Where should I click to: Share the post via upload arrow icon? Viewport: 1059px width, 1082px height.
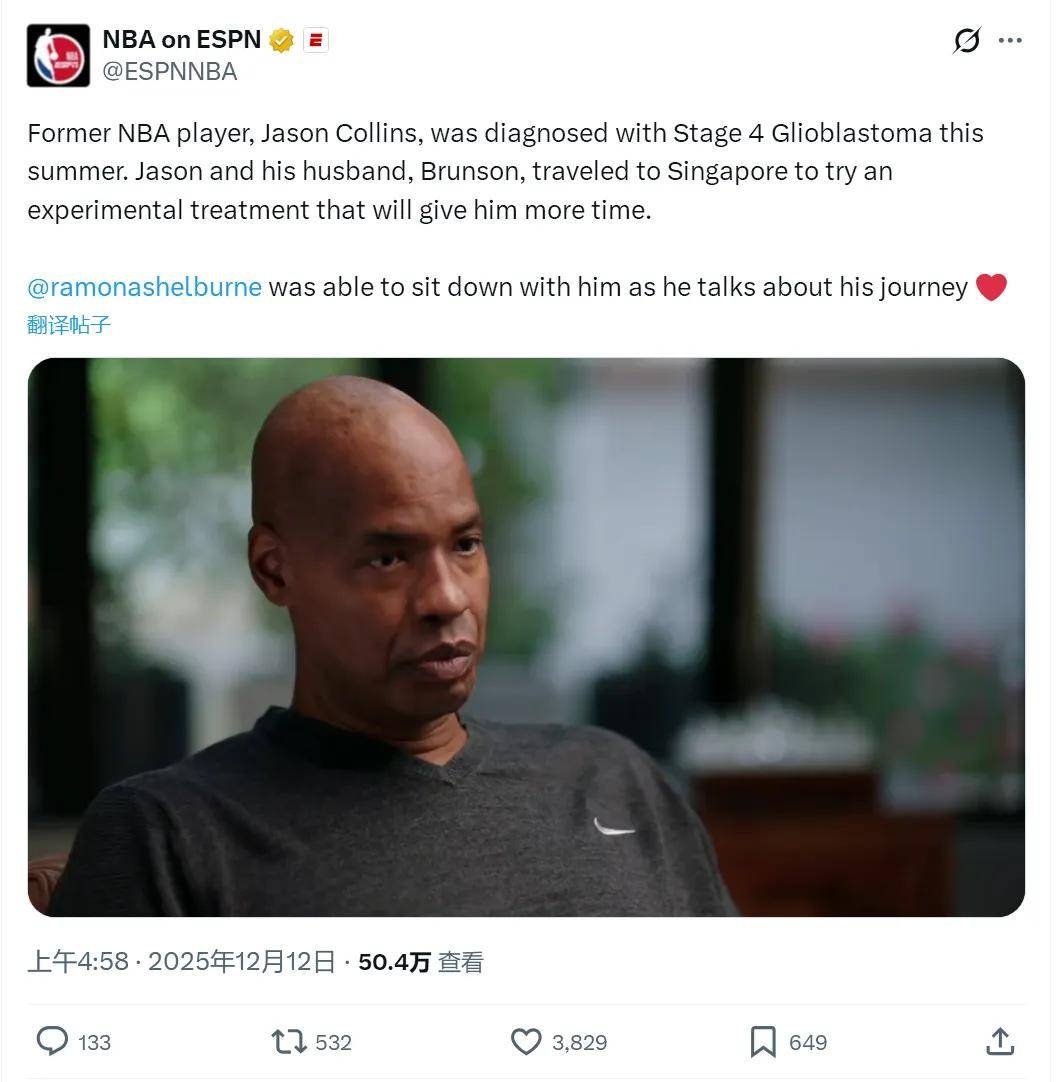[1000, 1041]
